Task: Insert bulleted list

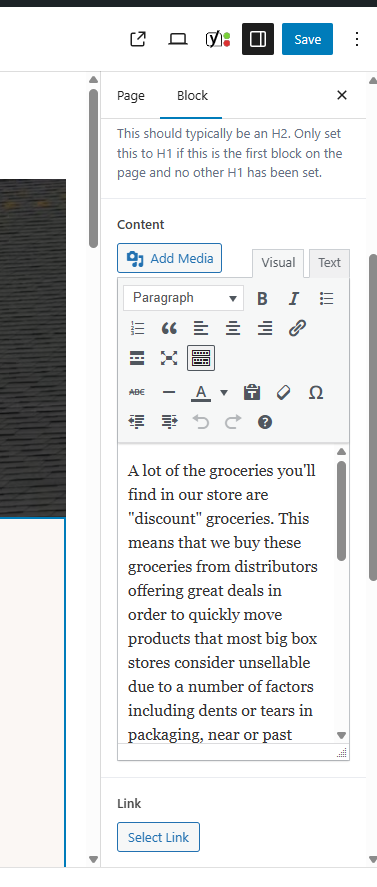Action: 326,299
